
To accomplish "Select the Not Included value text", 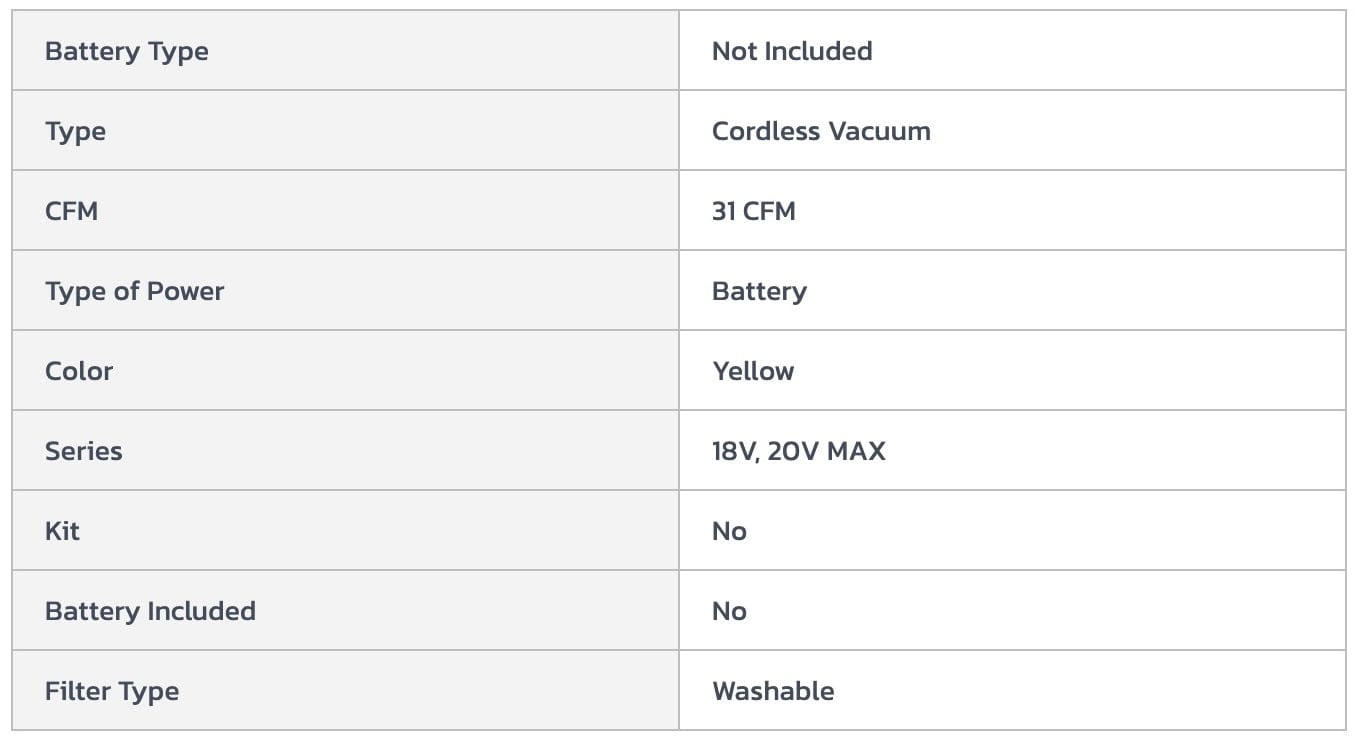I will 791,51.
